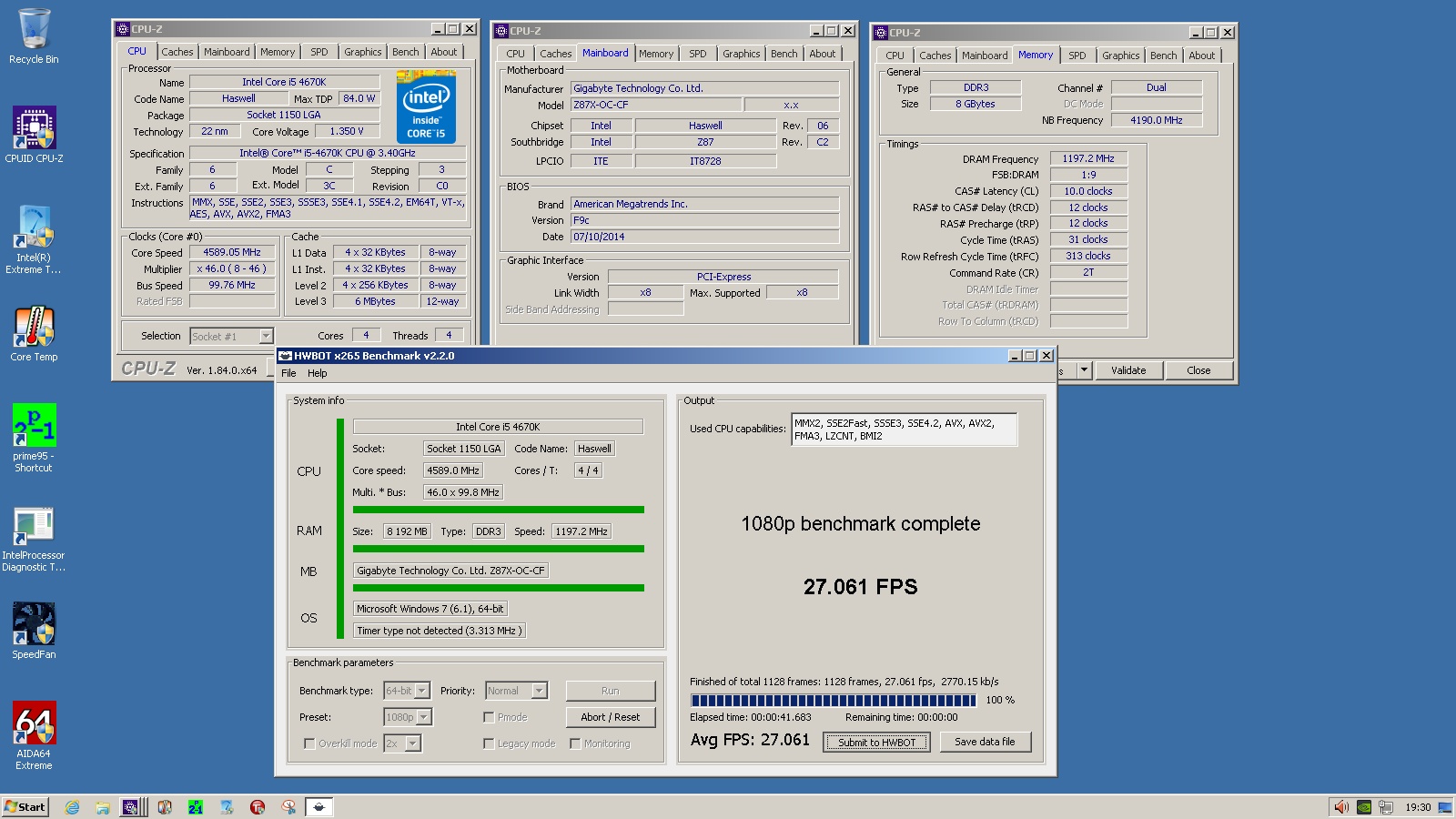The height and width of the screenshot is (819, 1456).
Task: Open Windows Explorer folder in taskbar
Action: click(x=103, y=807)
